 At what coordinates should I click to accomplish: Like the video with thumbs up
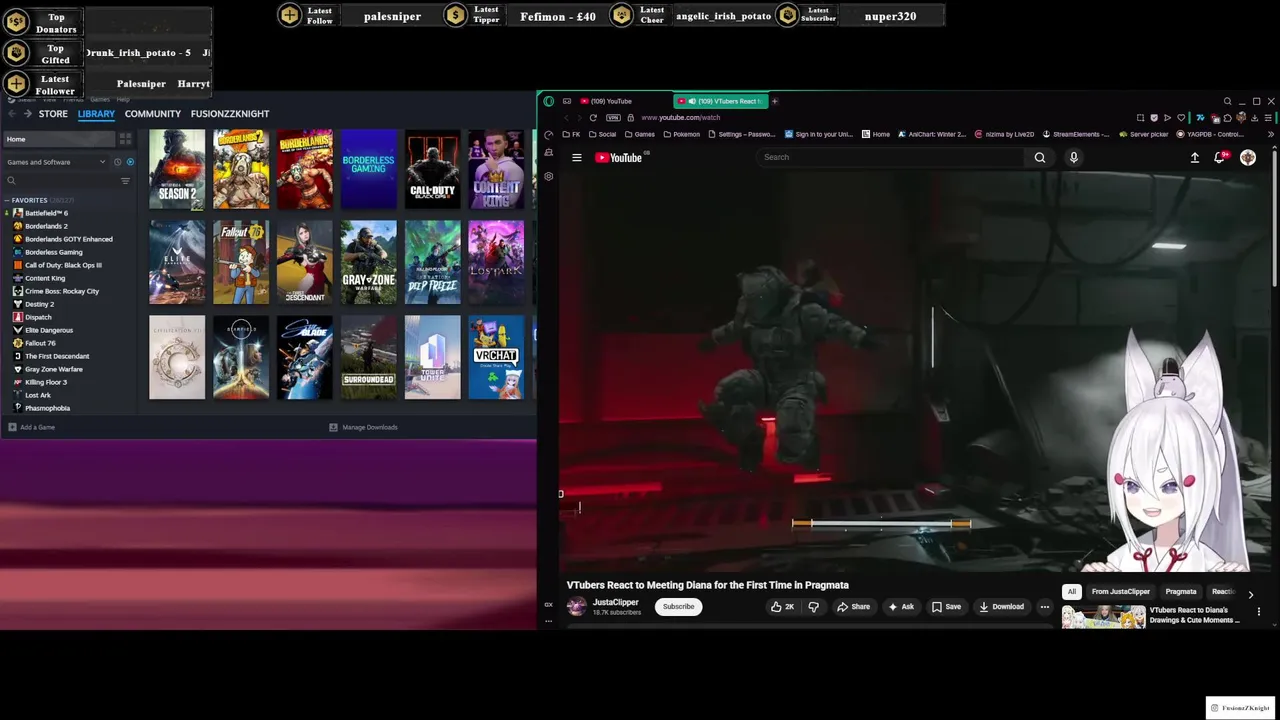coord(782,607)
